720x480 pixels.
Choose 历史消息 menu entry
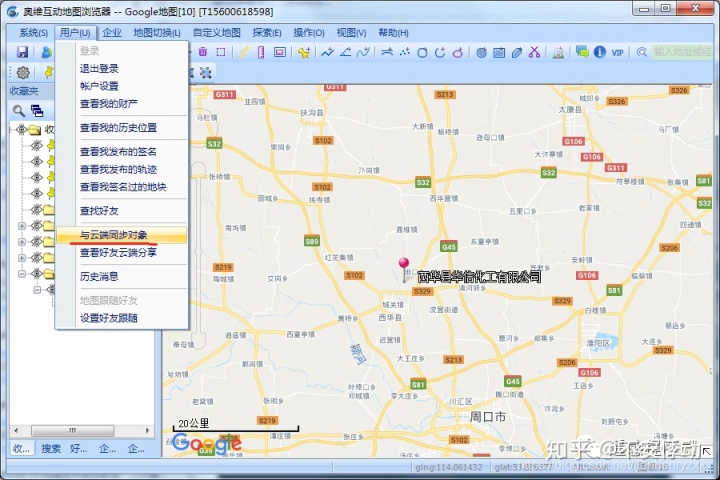(122, 276)
